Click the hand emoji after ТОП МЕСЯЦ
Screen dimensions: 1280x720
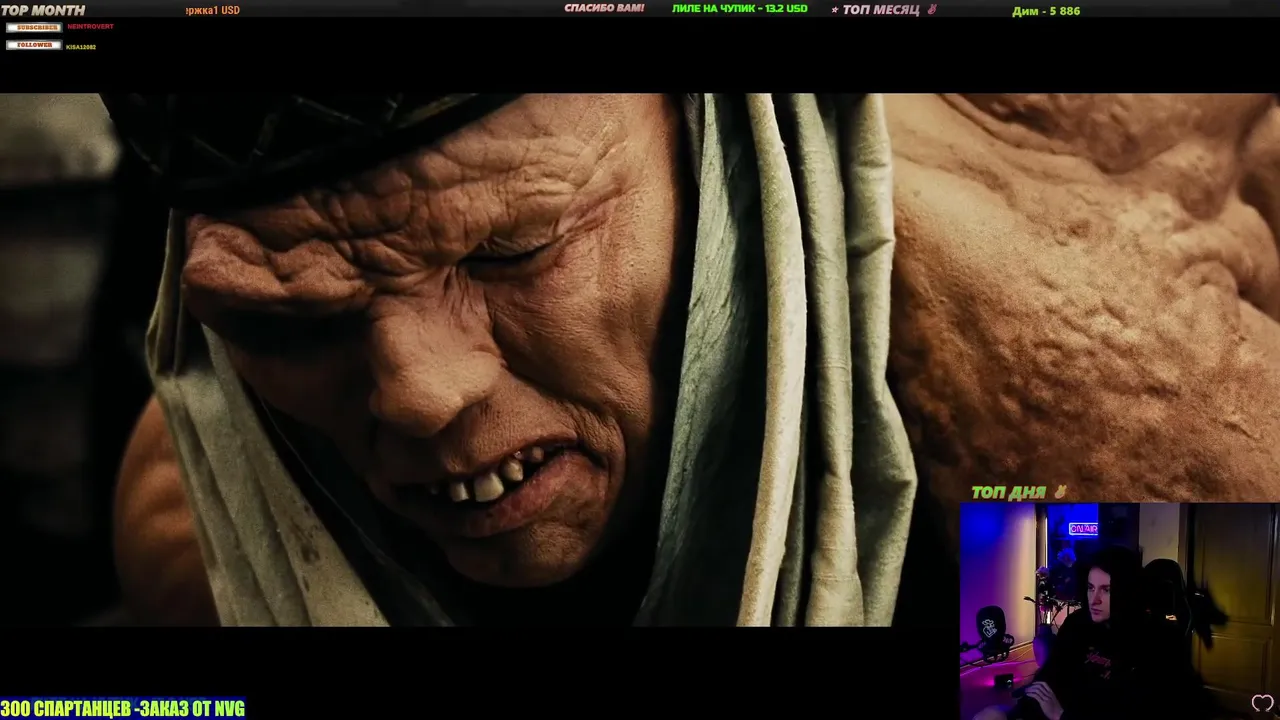(932, 9)
